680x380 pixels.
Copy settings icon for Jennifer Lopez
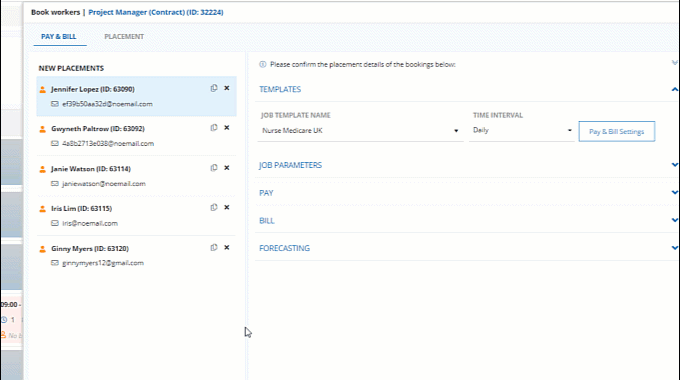point(214,88)
